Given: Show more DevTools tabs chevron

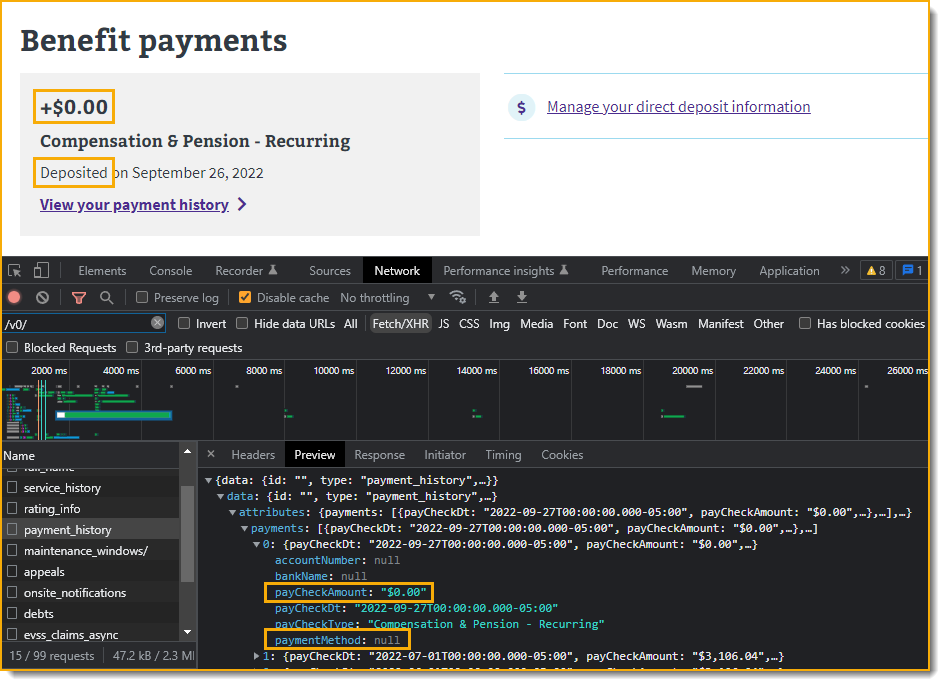Looking at the screenshot, I should (845, 271).
